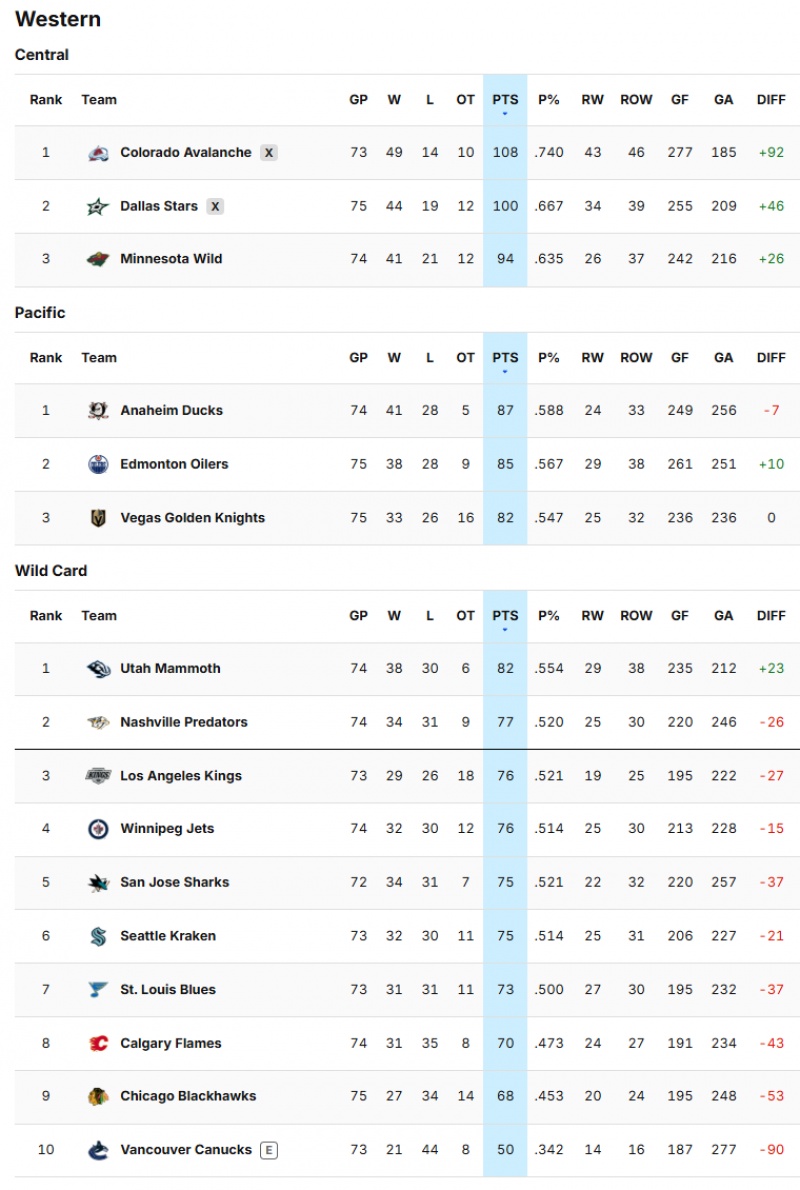
Task: Click the Colorado Avalanche team logo
Action: coord(98,153)
